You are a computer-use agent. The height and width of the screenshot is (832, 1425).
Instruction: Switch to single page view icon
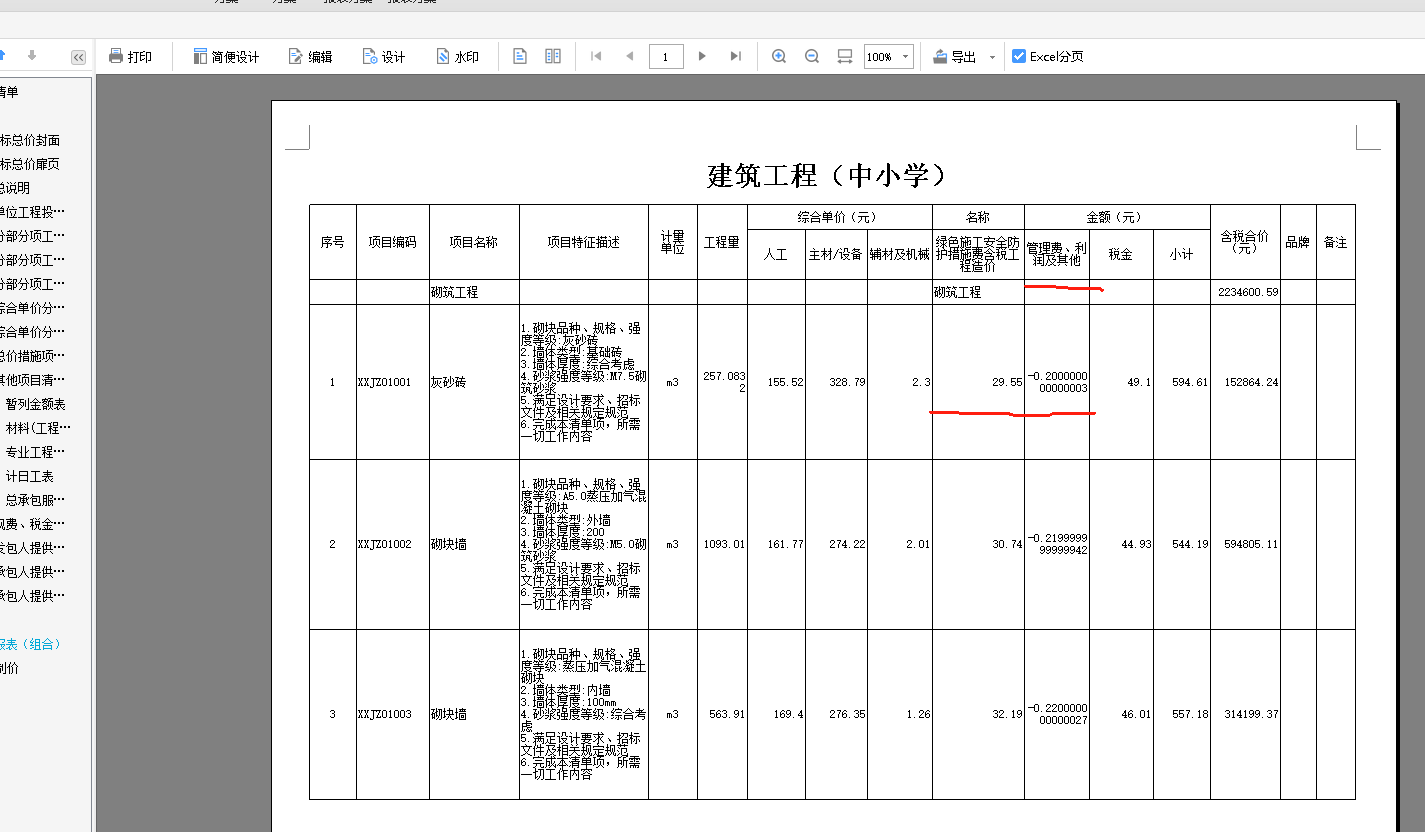point(520,57)
